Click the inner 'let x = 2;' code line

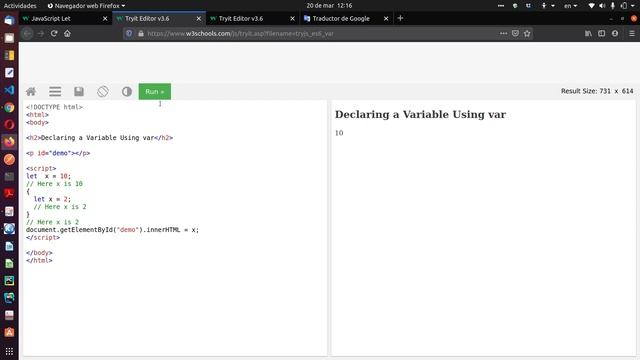(52, 199)
